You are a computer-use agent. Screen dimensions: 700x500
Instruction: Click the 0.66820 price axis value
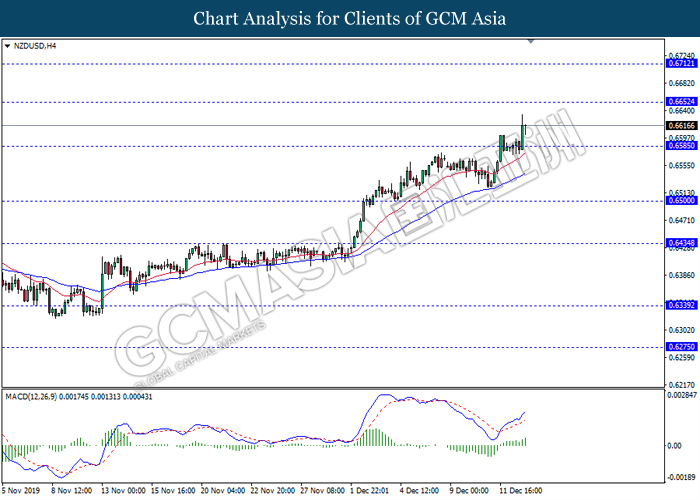pos(681,83)
